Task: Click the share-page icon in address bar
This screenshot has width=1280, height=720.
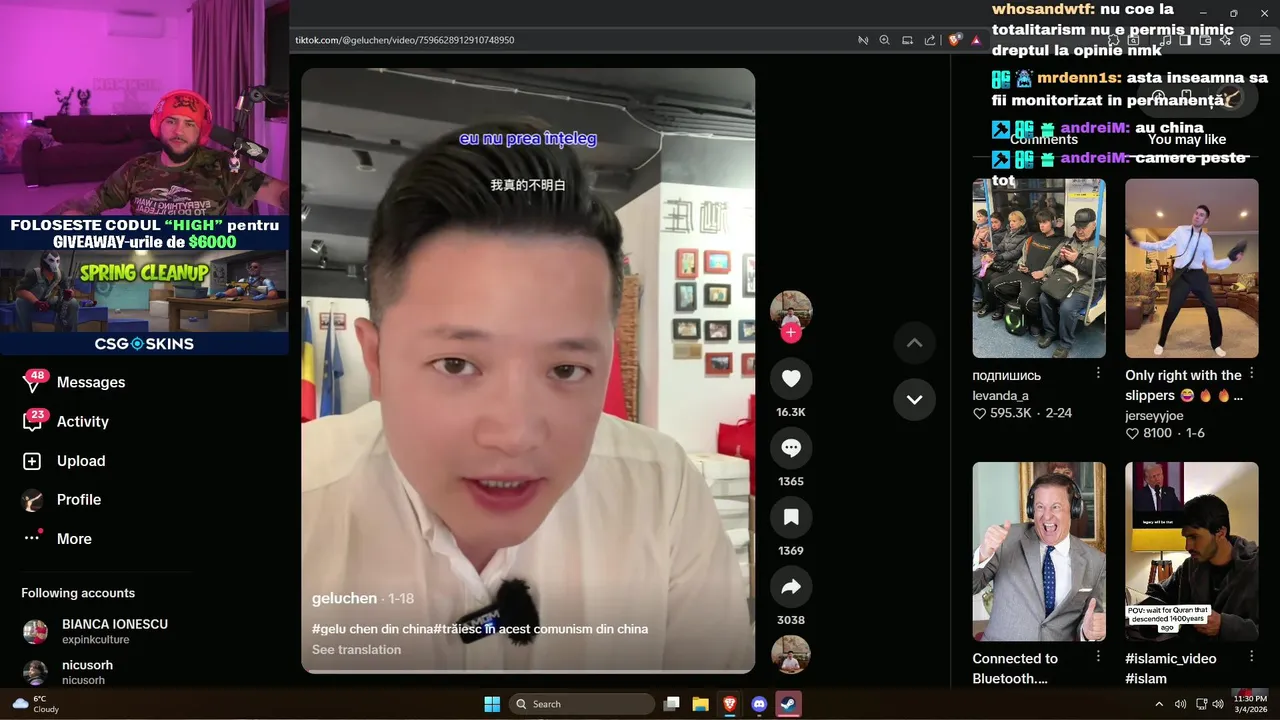Action: tap(930, 40)
